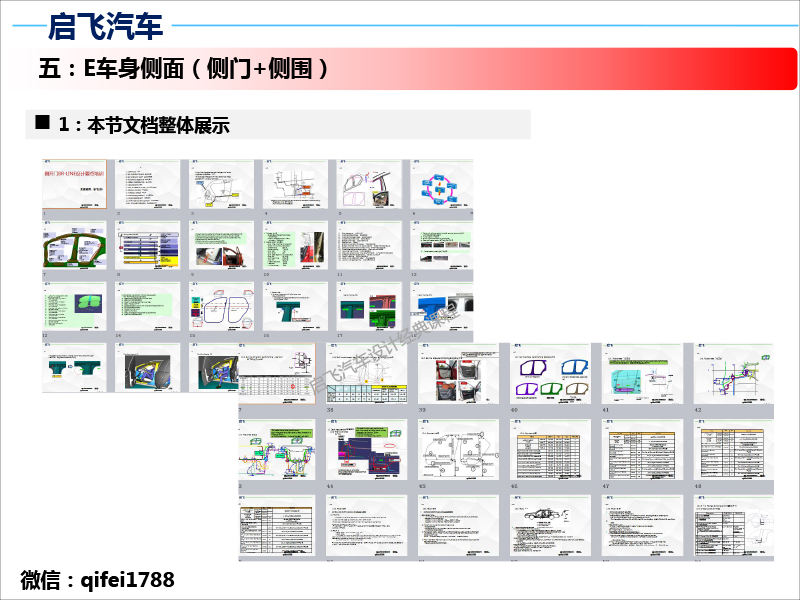Open slide 42 thumbnail with blue line section
The image size is (800, 600).
tap(734, 374)
